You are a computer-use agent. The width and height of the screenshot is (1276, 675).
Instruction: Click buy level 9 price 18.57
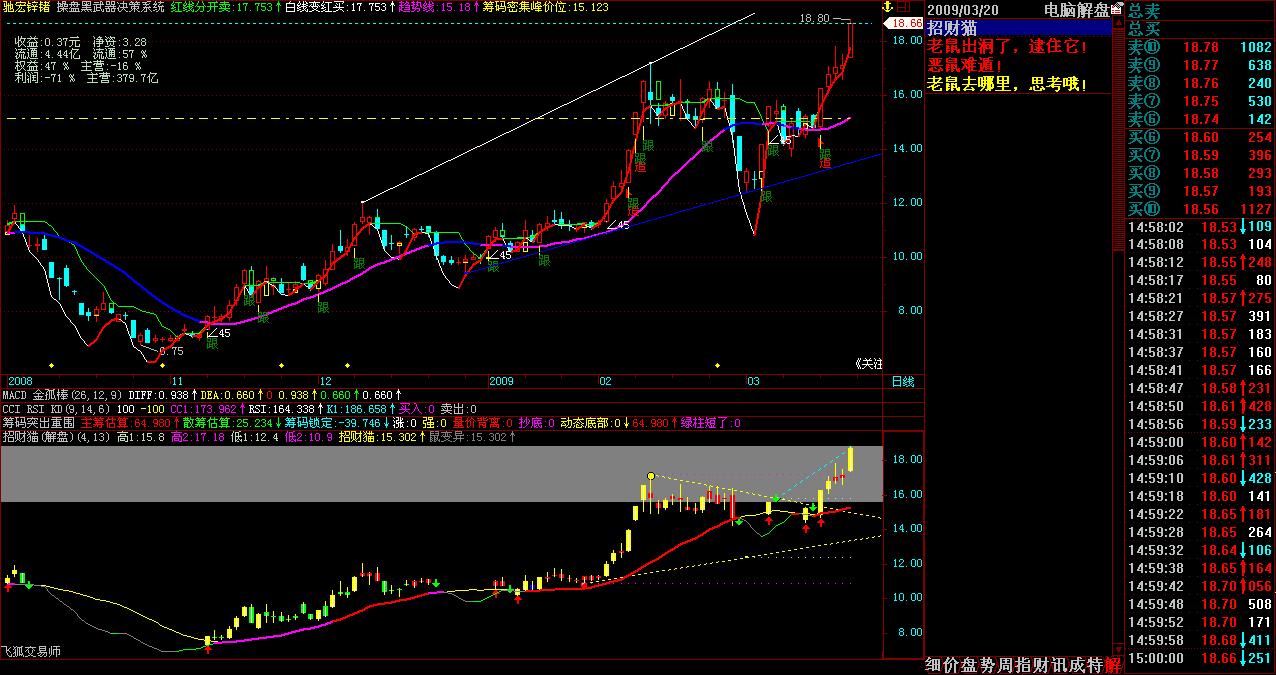[x=1201, y=191]
